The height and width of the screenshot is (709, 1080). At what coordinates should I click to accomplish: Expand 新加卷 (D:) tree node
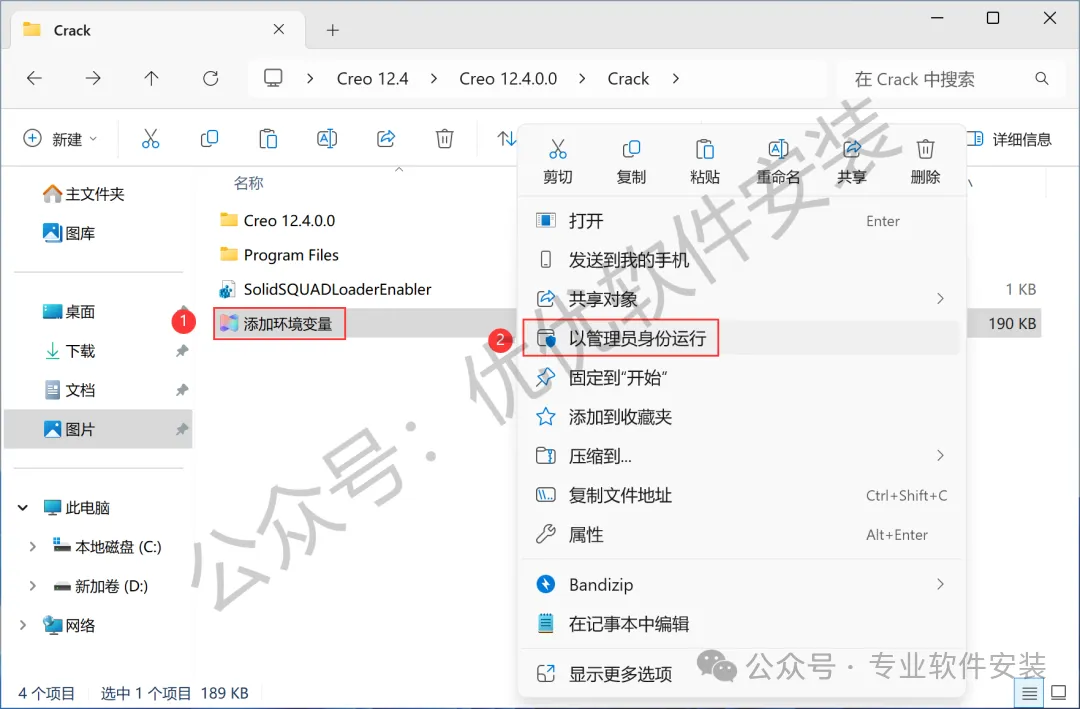coord(32,586)
